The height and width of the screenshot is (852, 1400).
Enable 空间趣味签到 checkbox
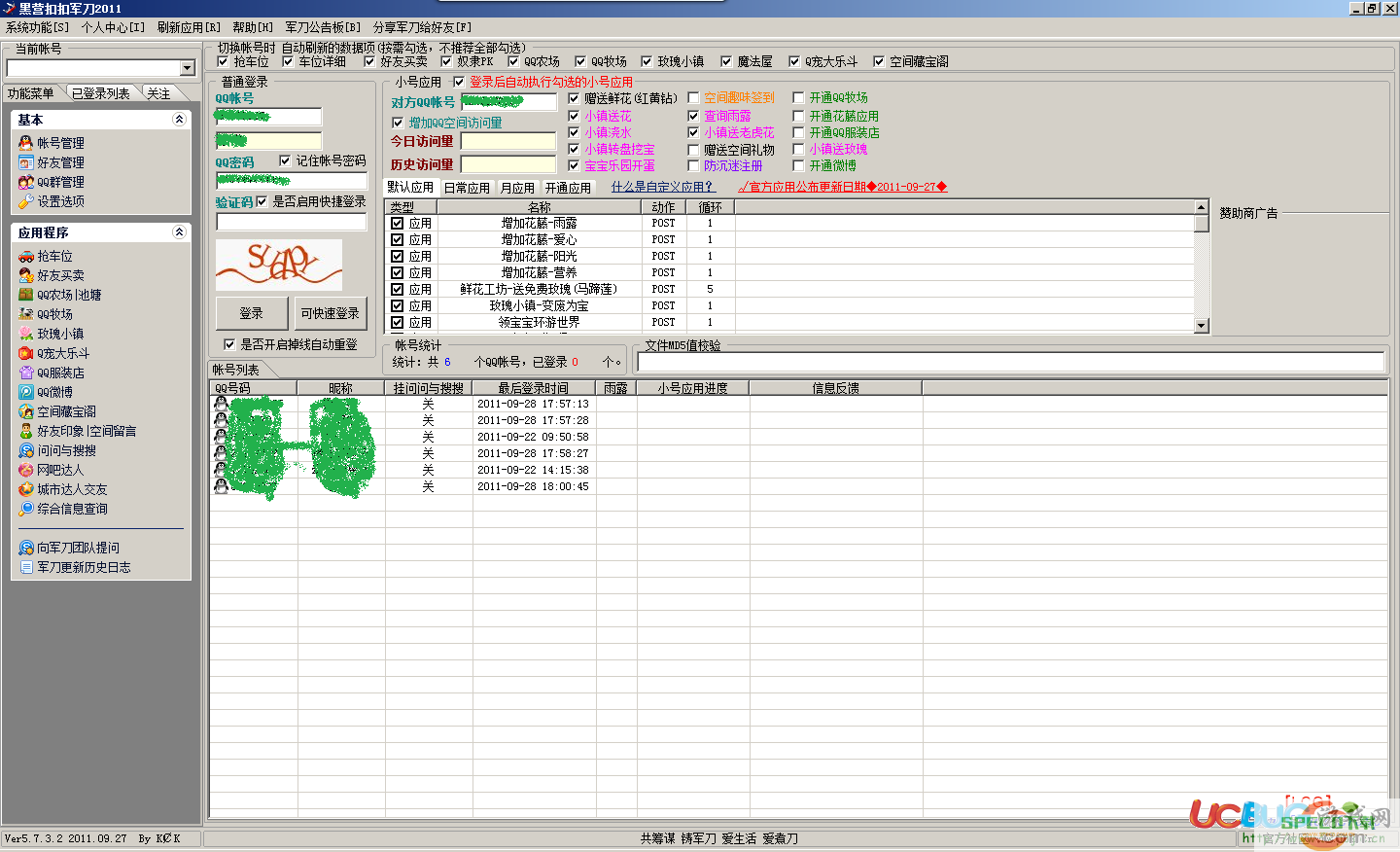693,97
